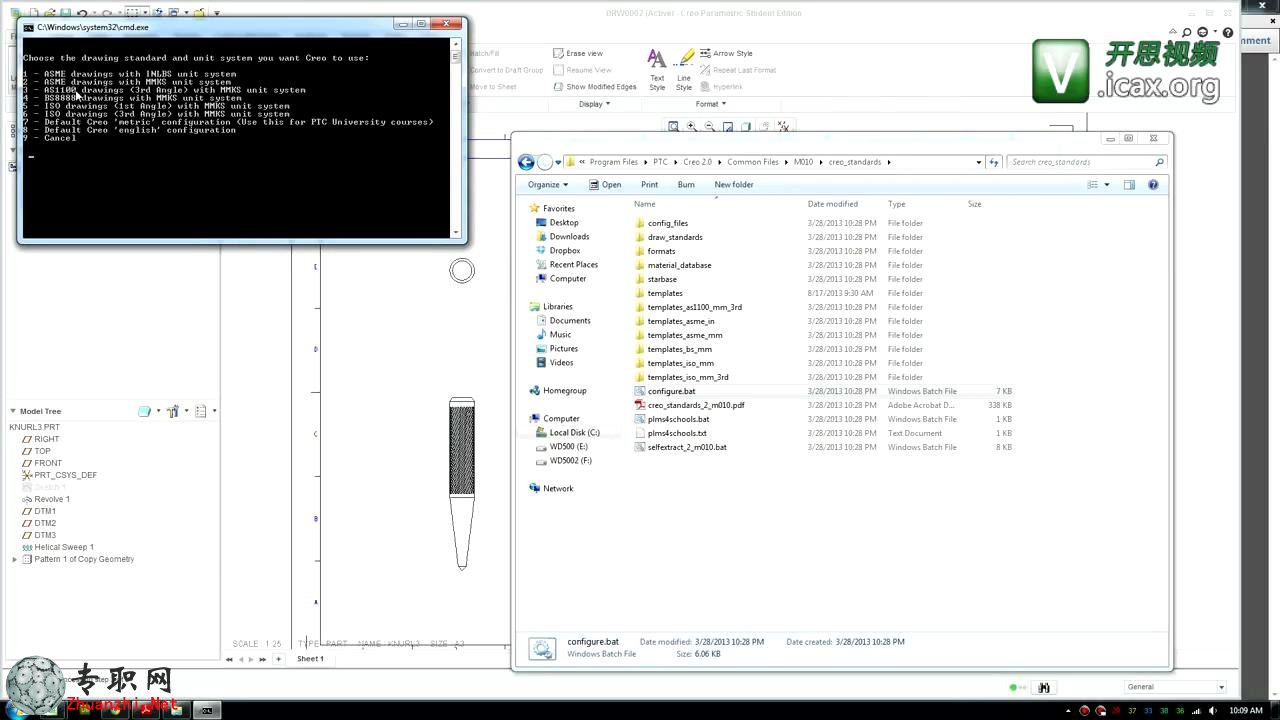The width and height of the screenshot is (1280, 720).
Task: Click Open in Explorer toolbar
Action: 605,185
